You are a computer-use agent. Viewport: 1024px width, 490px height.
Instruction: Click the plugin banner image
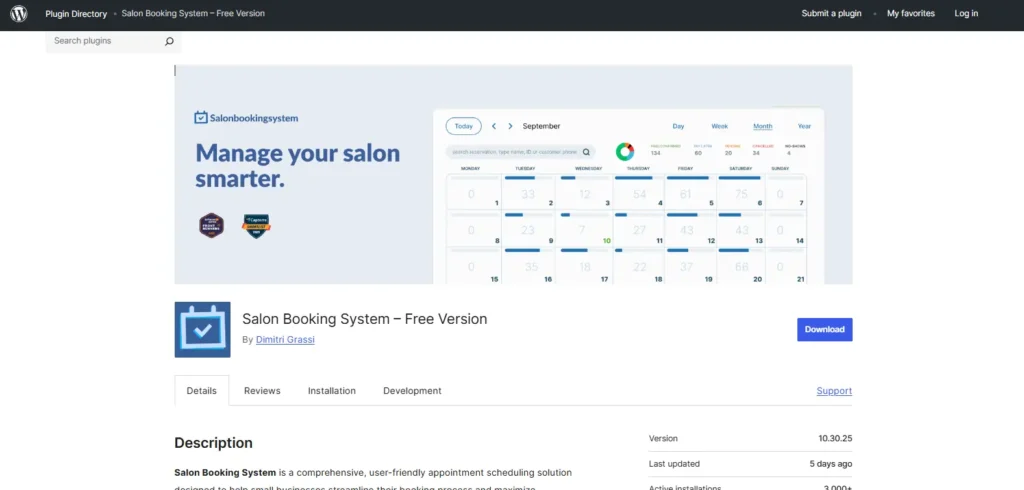click(x=513, y=174)
